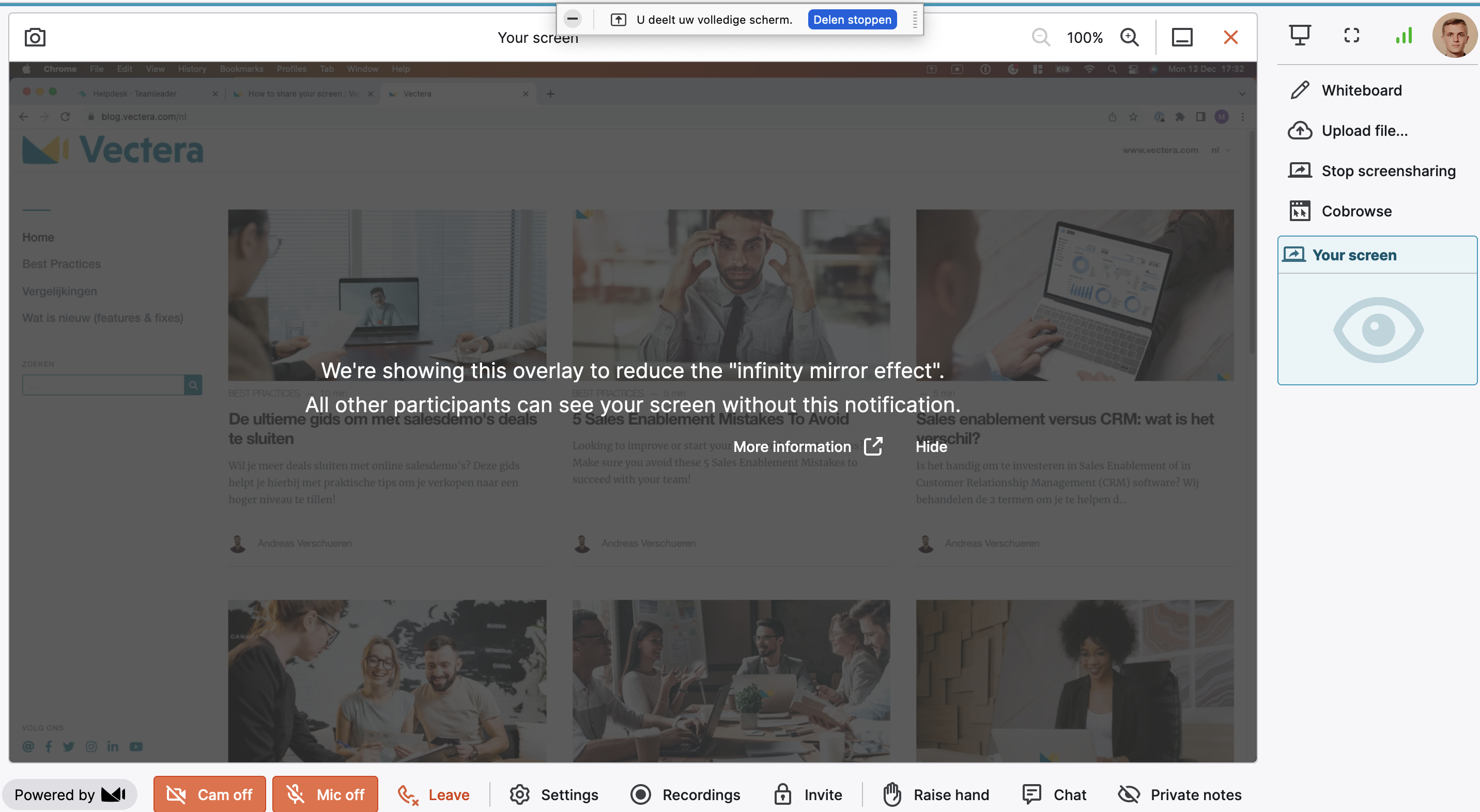Switch to the Helpdesk : Teamleader tab

148,93
